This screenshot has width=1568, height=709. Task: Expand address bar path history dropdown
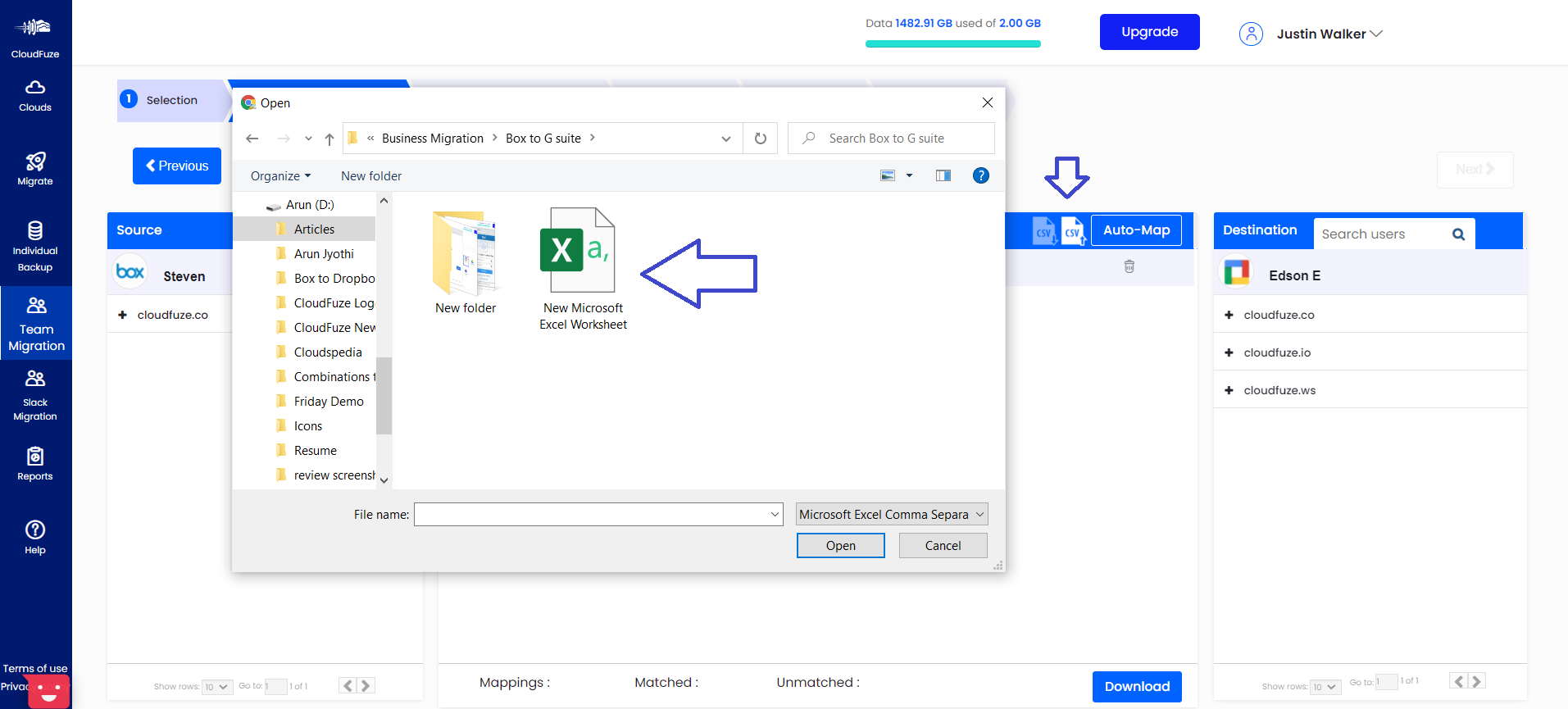point(726,139)
